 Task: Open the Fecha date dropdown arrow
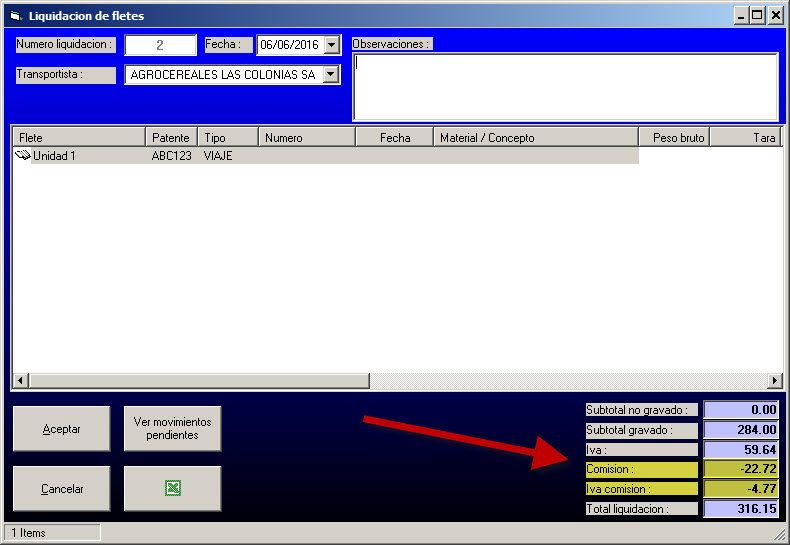tap(332, 45)
